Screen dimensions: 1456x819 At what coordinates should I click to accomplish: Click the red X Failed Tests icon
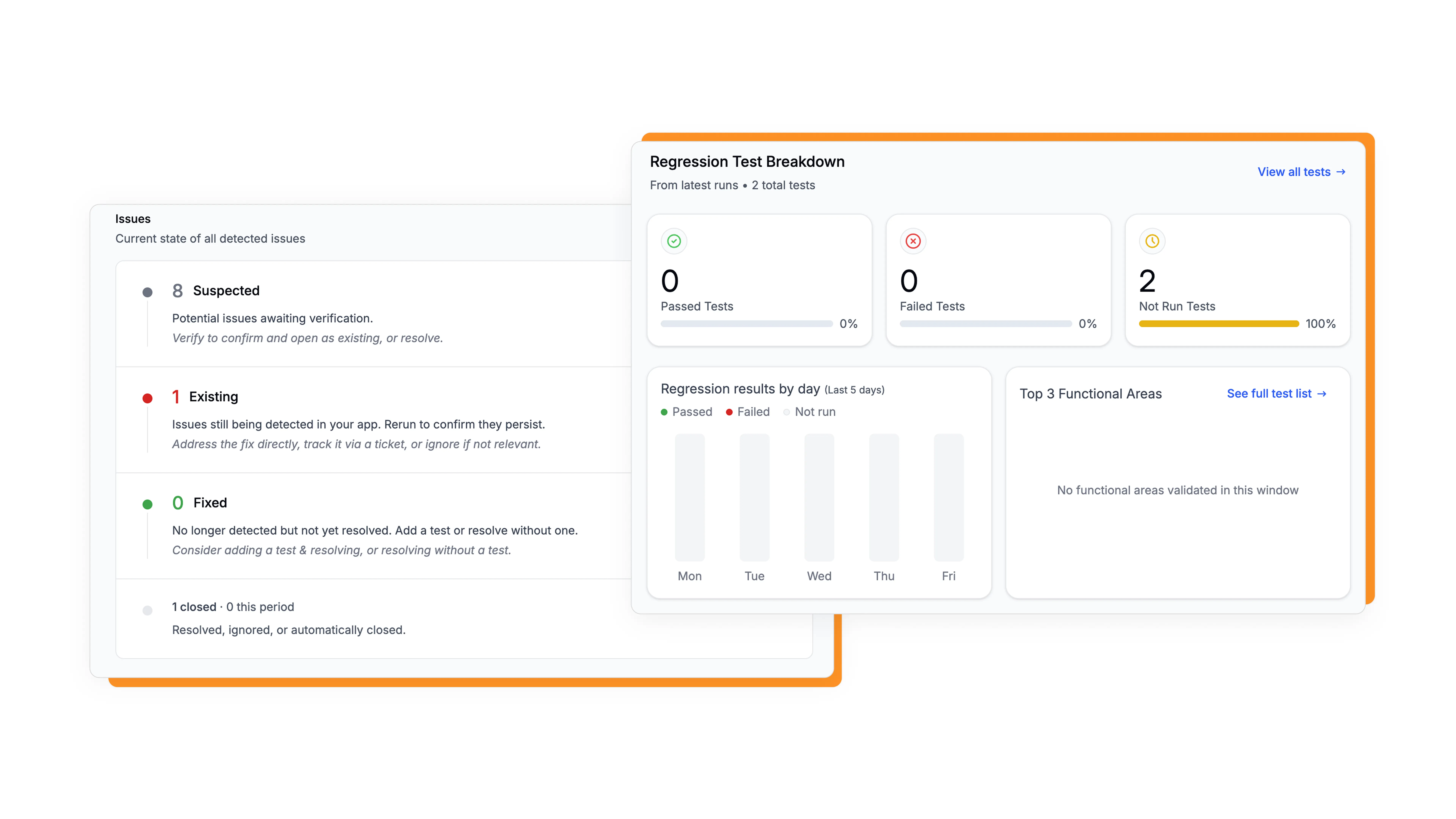[913, 241]
